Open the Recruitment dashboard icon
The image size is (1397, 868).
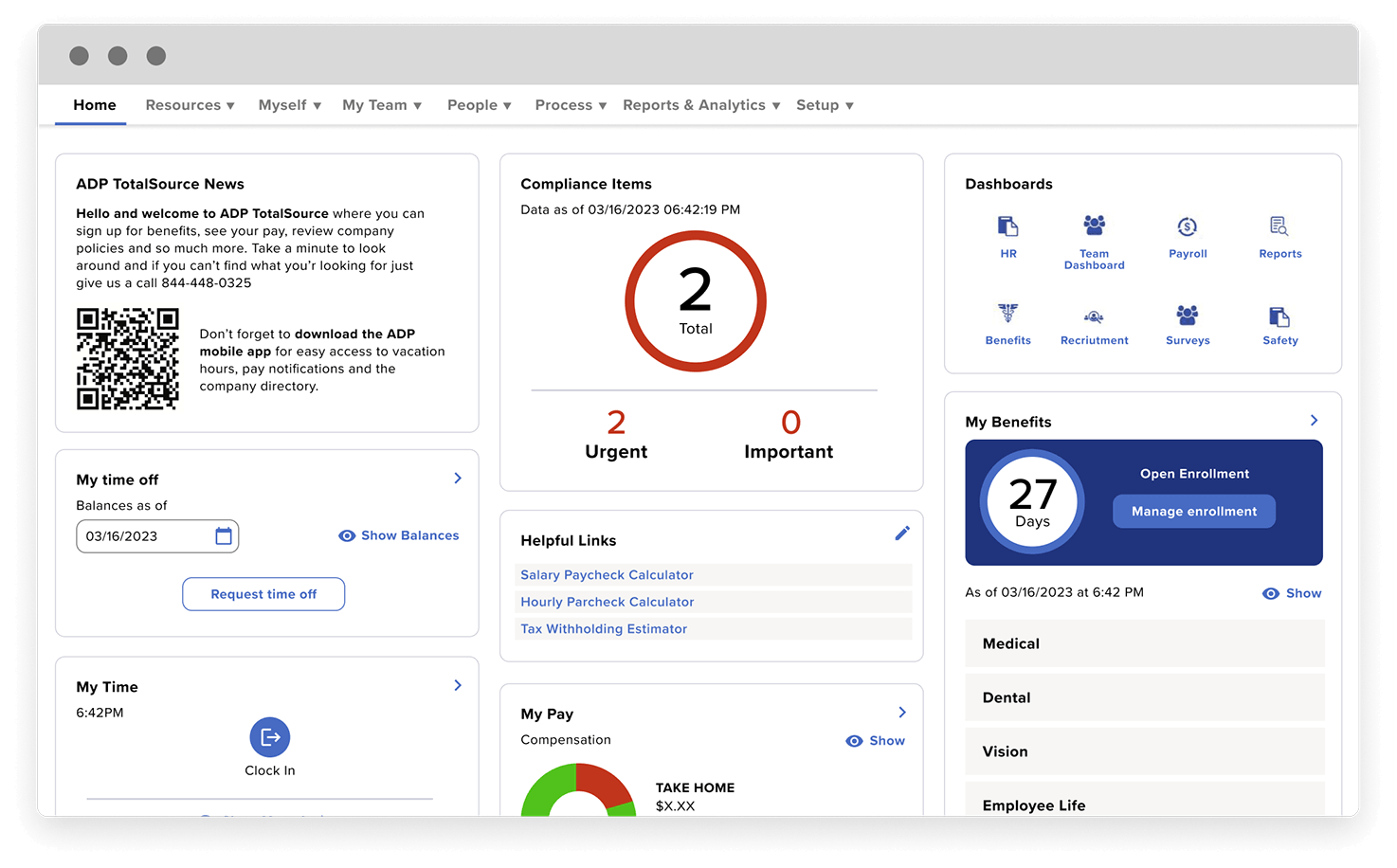click(1094, 316)
